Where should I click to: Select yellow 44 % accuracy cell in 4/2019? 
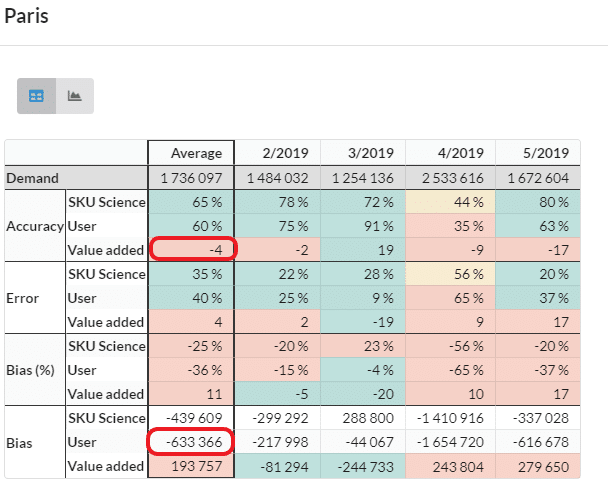coord(449,202)
